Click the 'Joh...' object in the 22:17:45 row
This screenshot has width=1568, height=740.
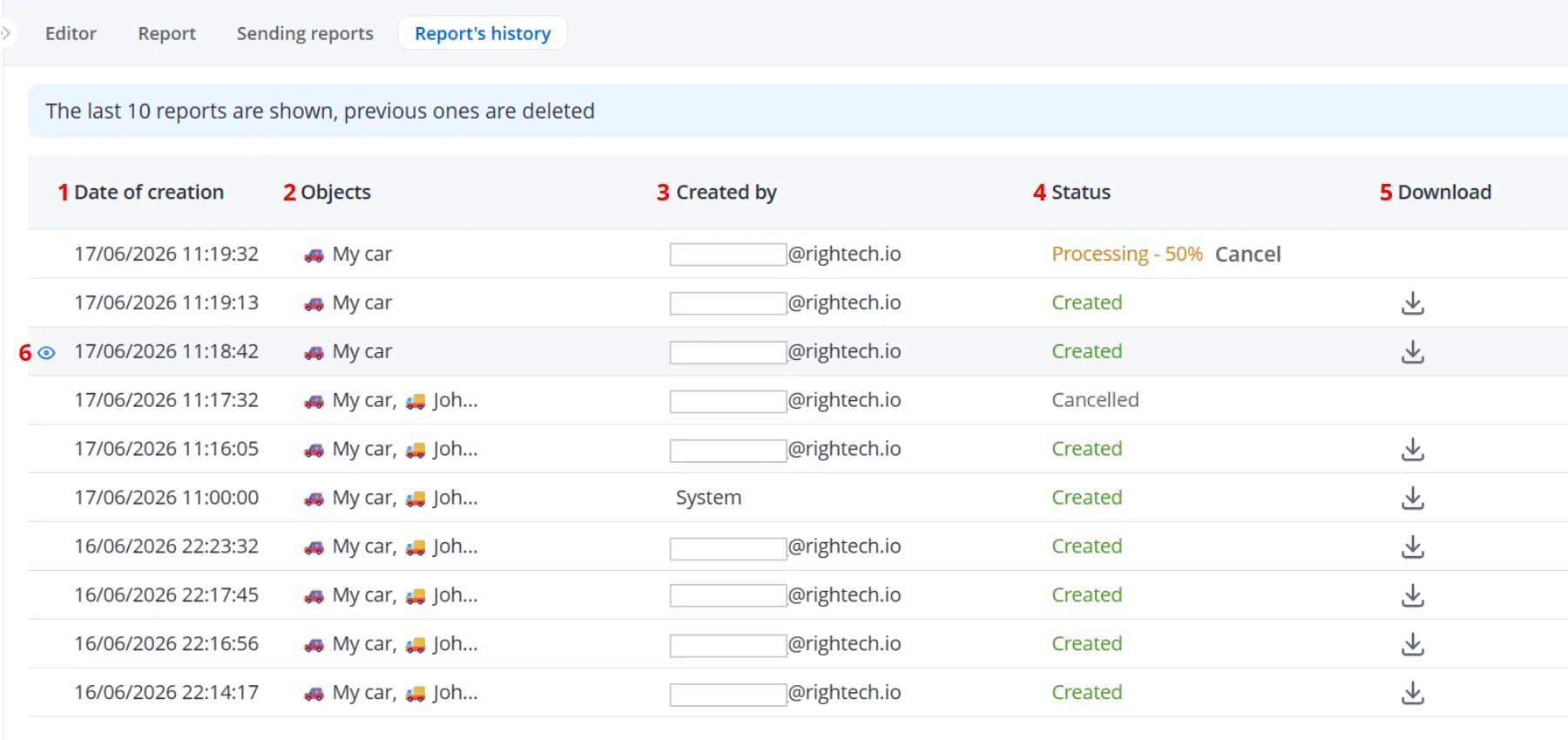pos(455,595)
